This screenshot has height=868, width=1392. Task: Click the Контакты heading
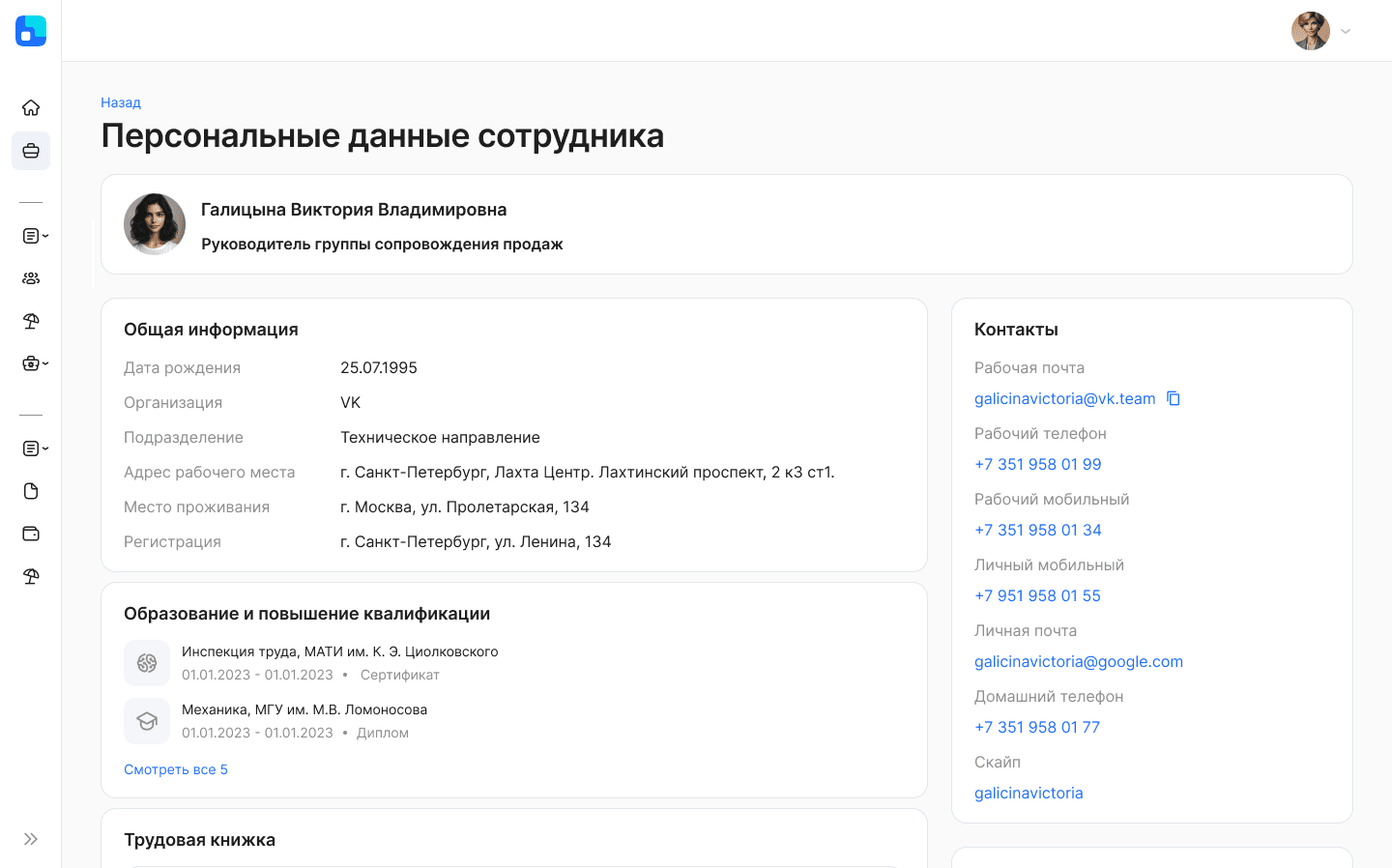pos(1016,330)
